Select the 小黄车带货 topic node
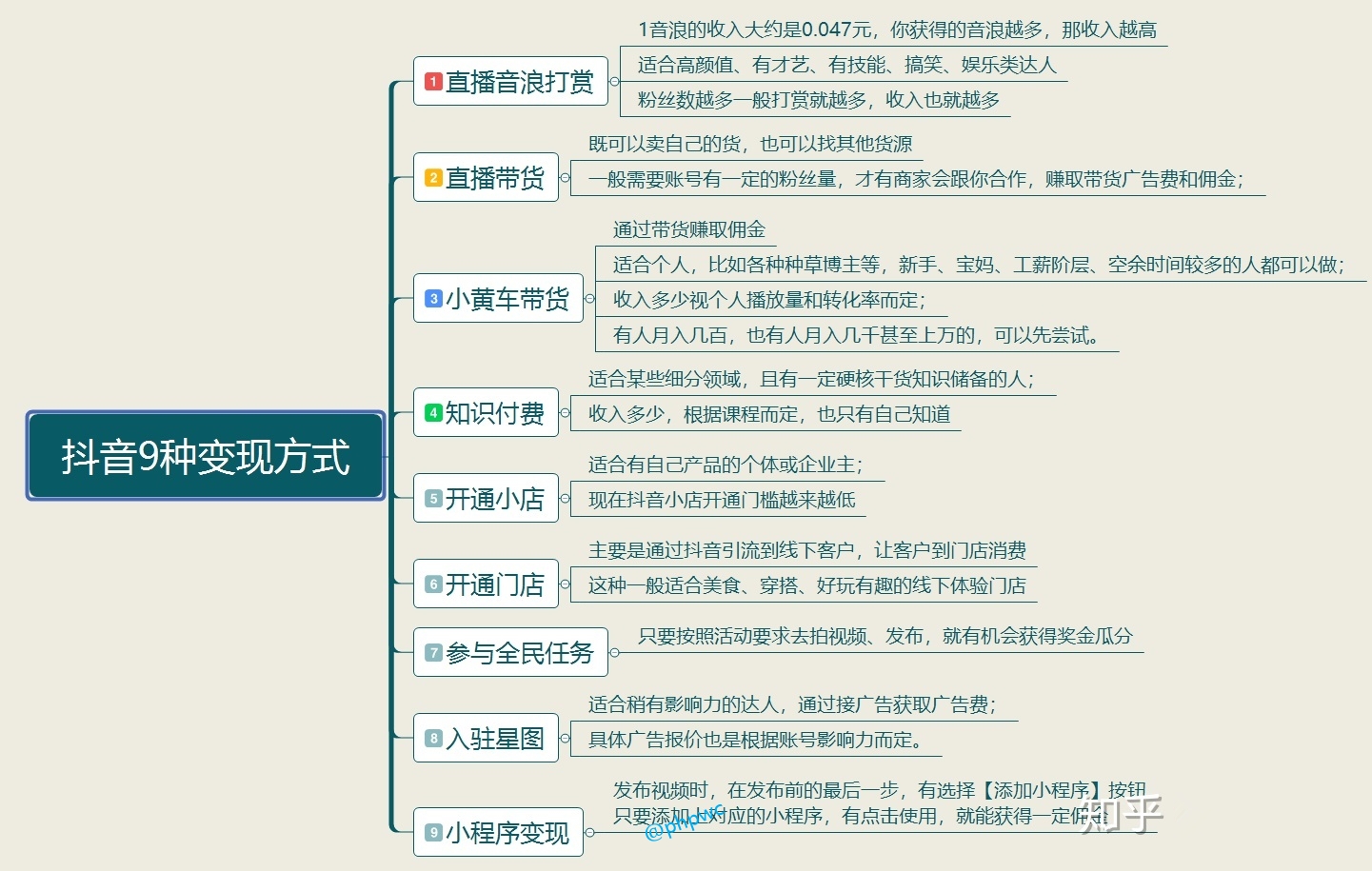This screenshot has width=1372, height=871. point(498,299)
